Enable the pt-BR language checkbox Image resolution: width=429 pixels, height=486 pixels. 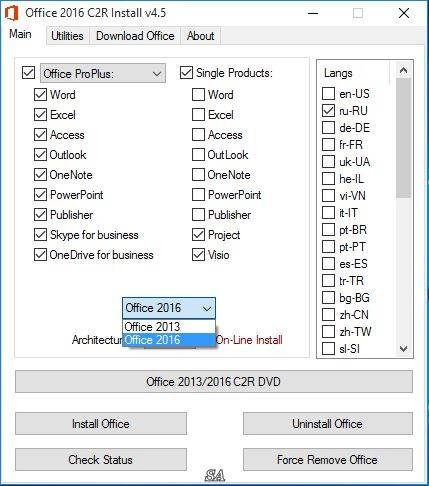[x=328, y=230]
